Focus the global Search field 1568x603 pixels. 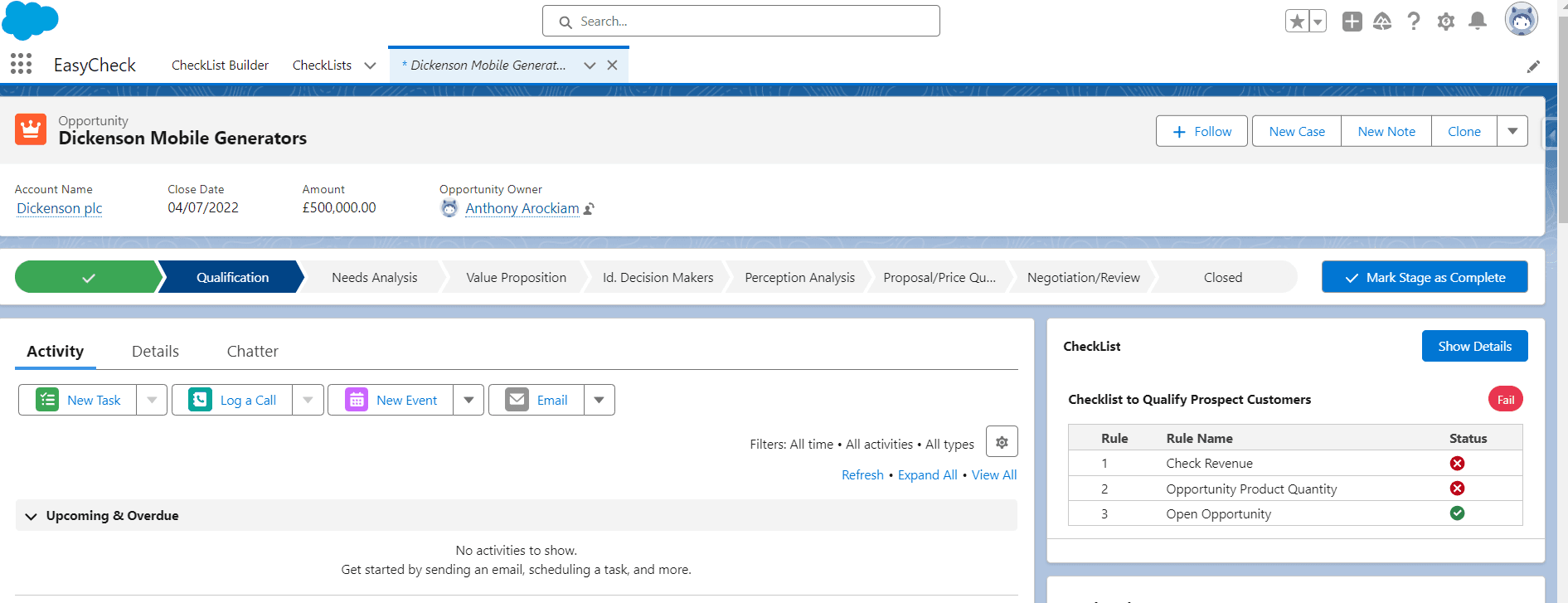coord(740,21)
